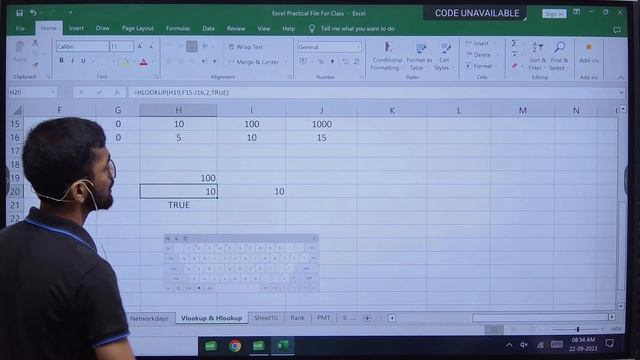
Task: Click the Sign in button
Action: coord(554,14)
